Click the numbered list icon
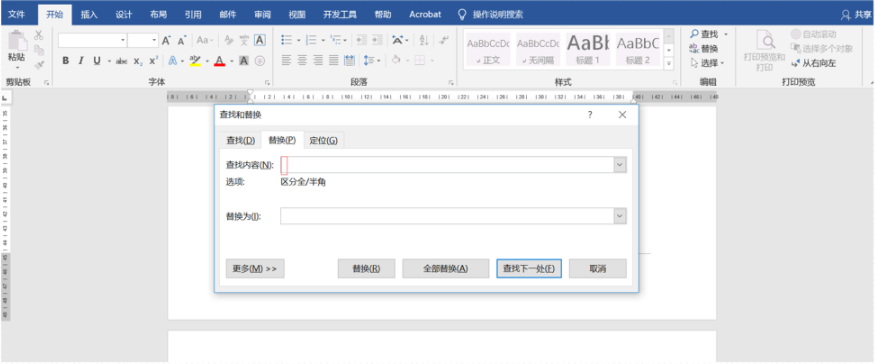The image size is (875, 364). pyautogui.click(x=311, y=40)
